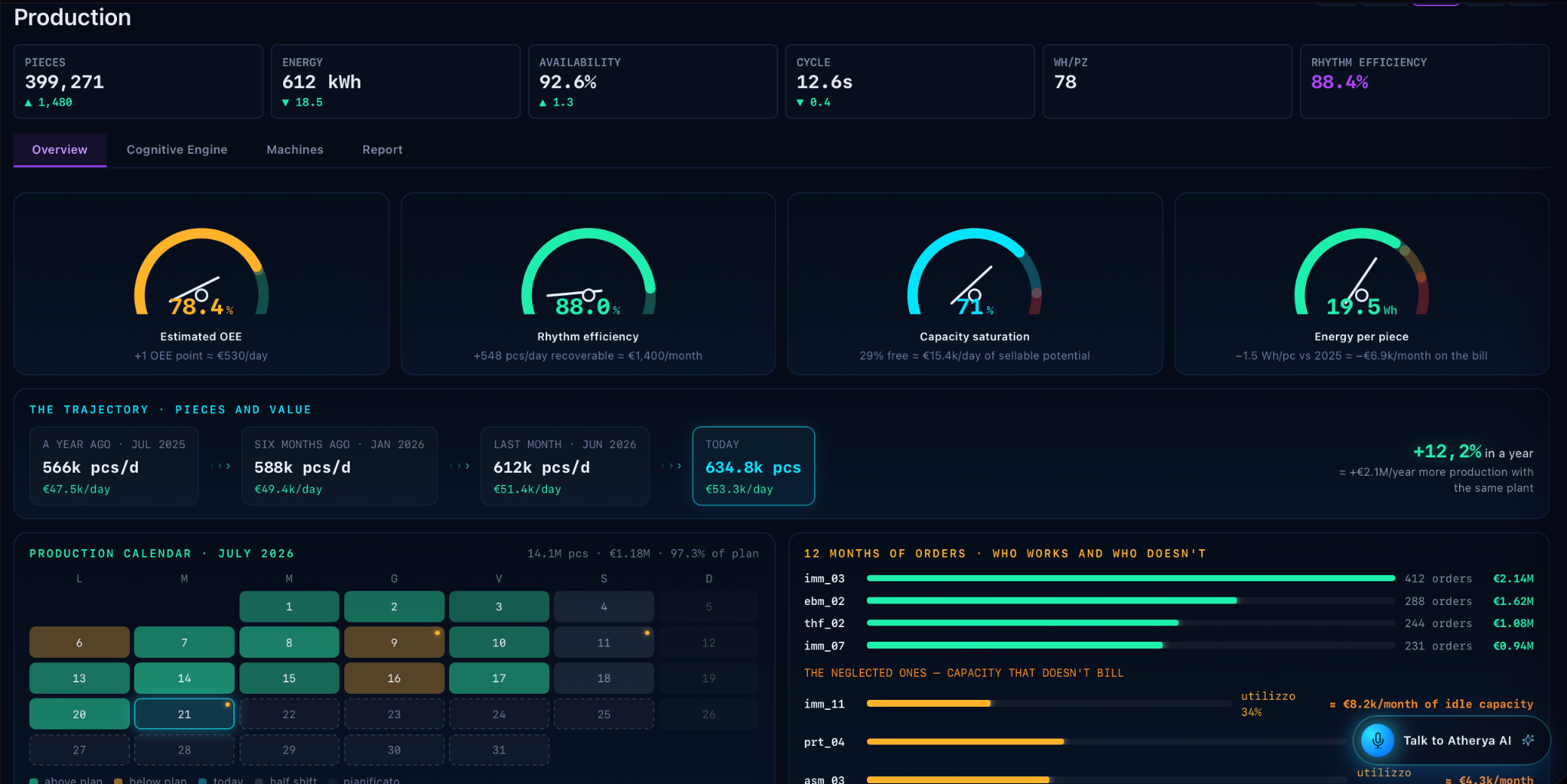Open calendar day 14
Viewport: 1567px width, 784px height.
(184, 678)
